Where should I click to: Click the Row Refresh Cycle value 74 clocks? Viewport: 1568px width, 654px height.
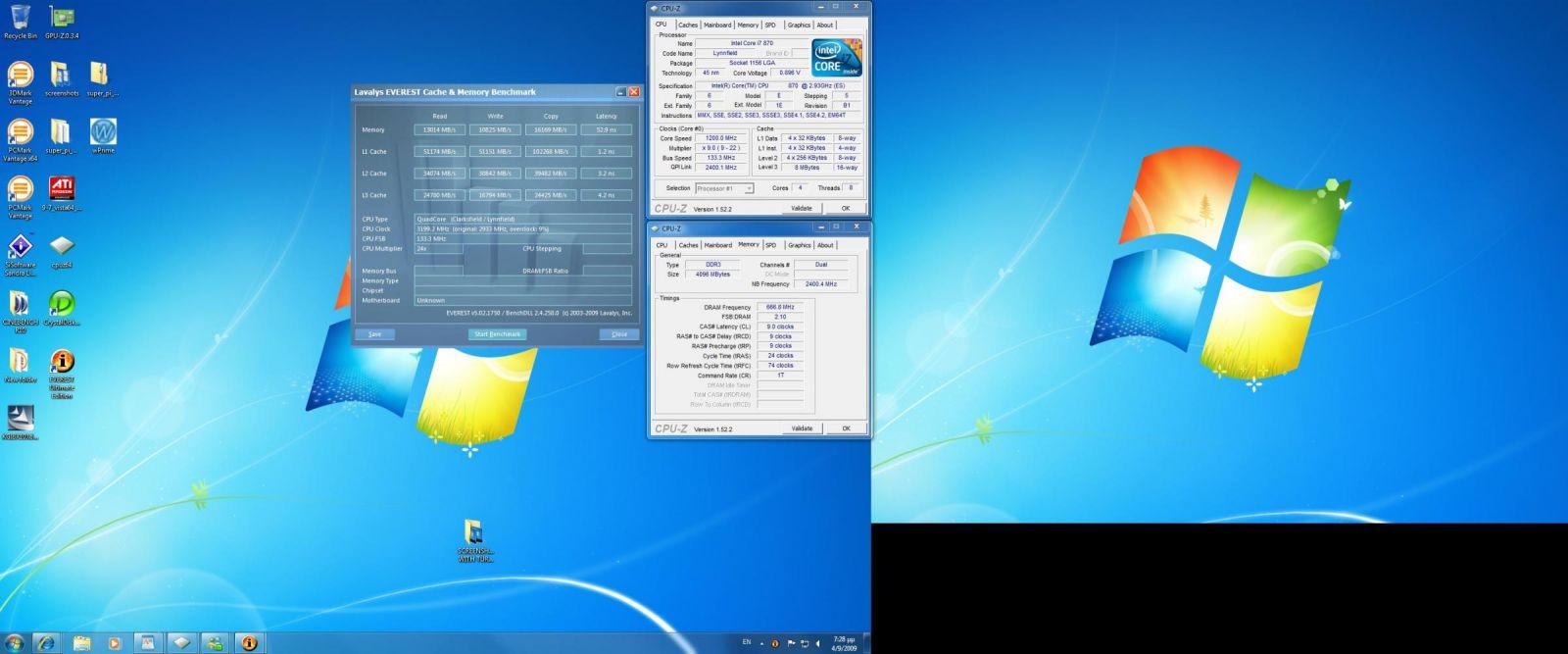(781, 366)
